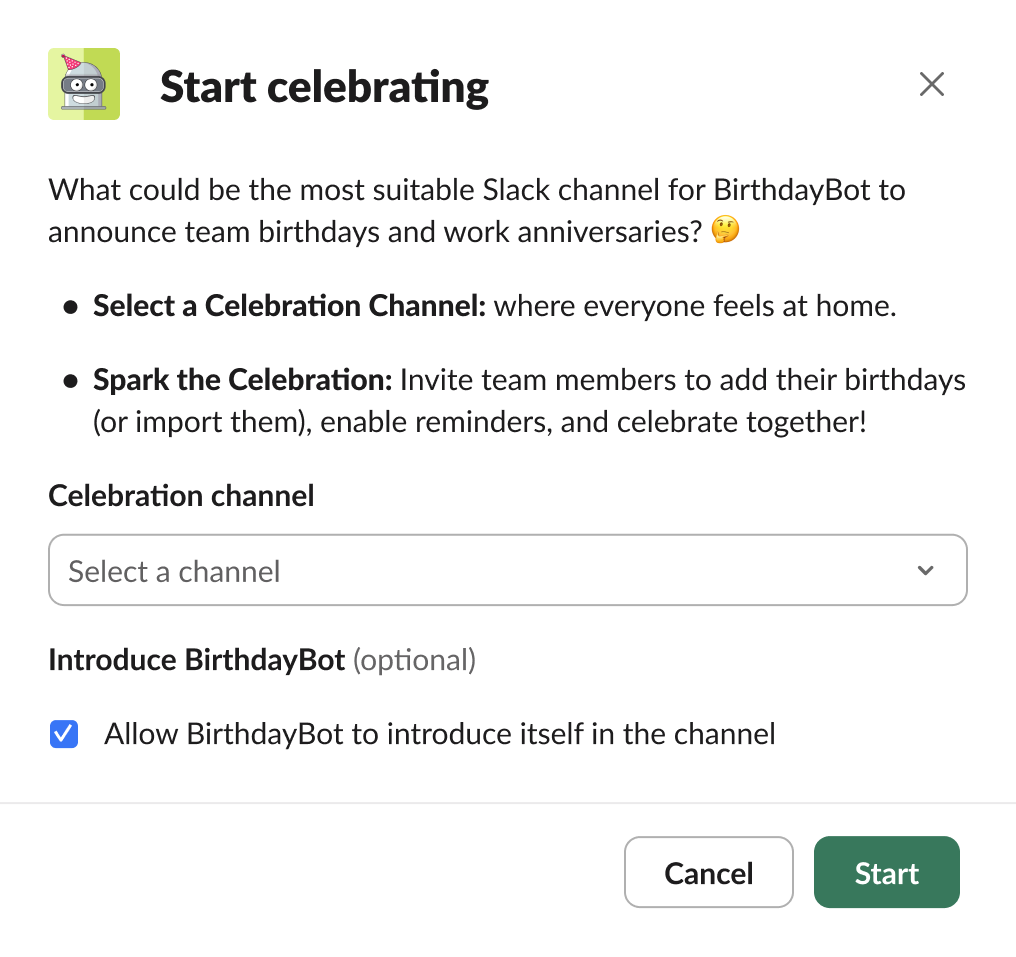Cancel the BirthdayBot setup dialog
Screen dimensions: 1016x957
pos(708,872)
